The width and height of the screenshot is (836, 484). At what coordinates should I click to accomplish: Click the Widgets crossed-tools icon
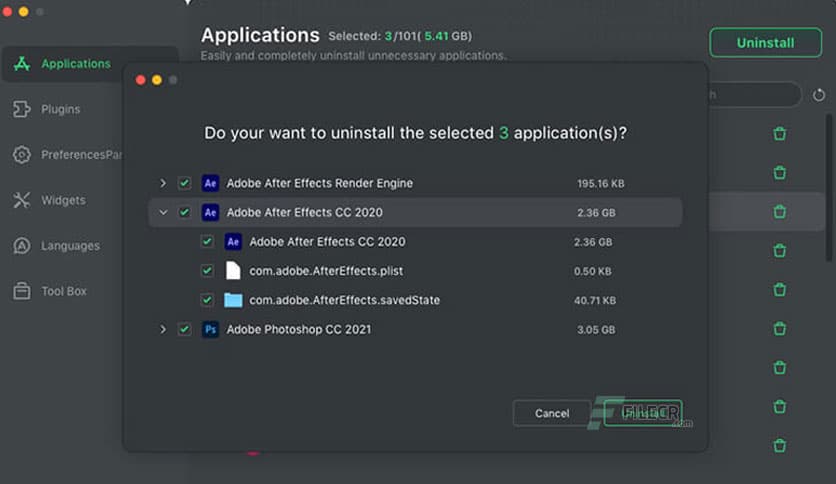tap(22, 200)
